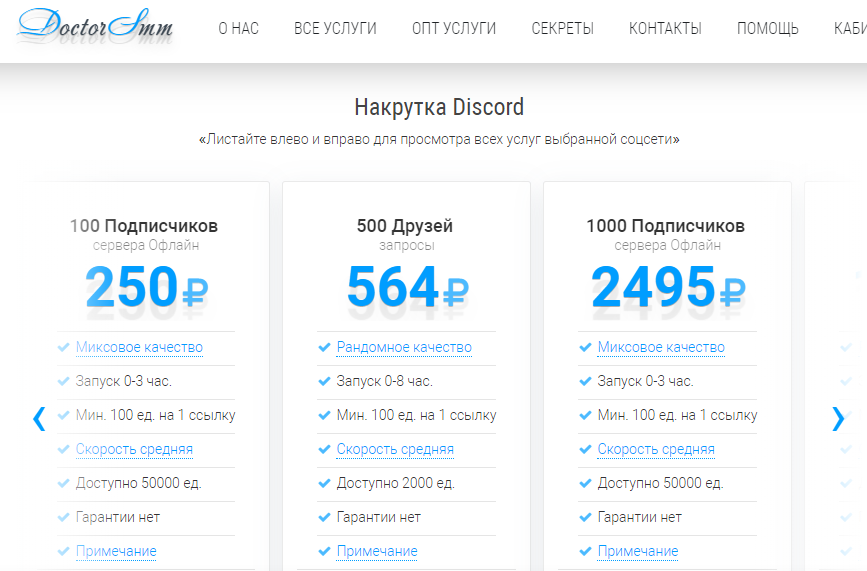Click Рандомное качество in 500 Друзей card
Screen dimensions: 867x571
pos(404,347)
